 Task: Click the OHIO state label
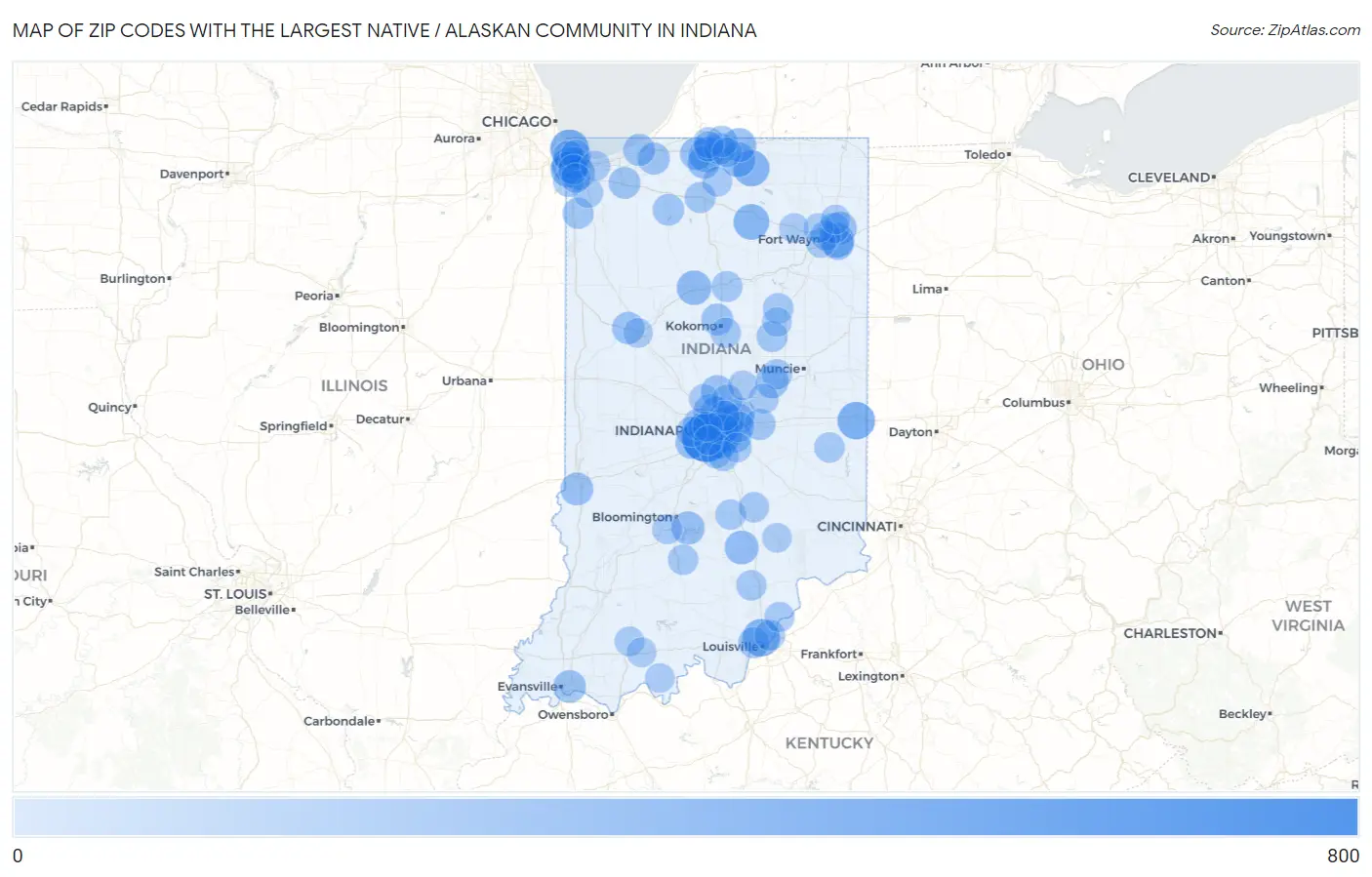[x=1103, y=364]
